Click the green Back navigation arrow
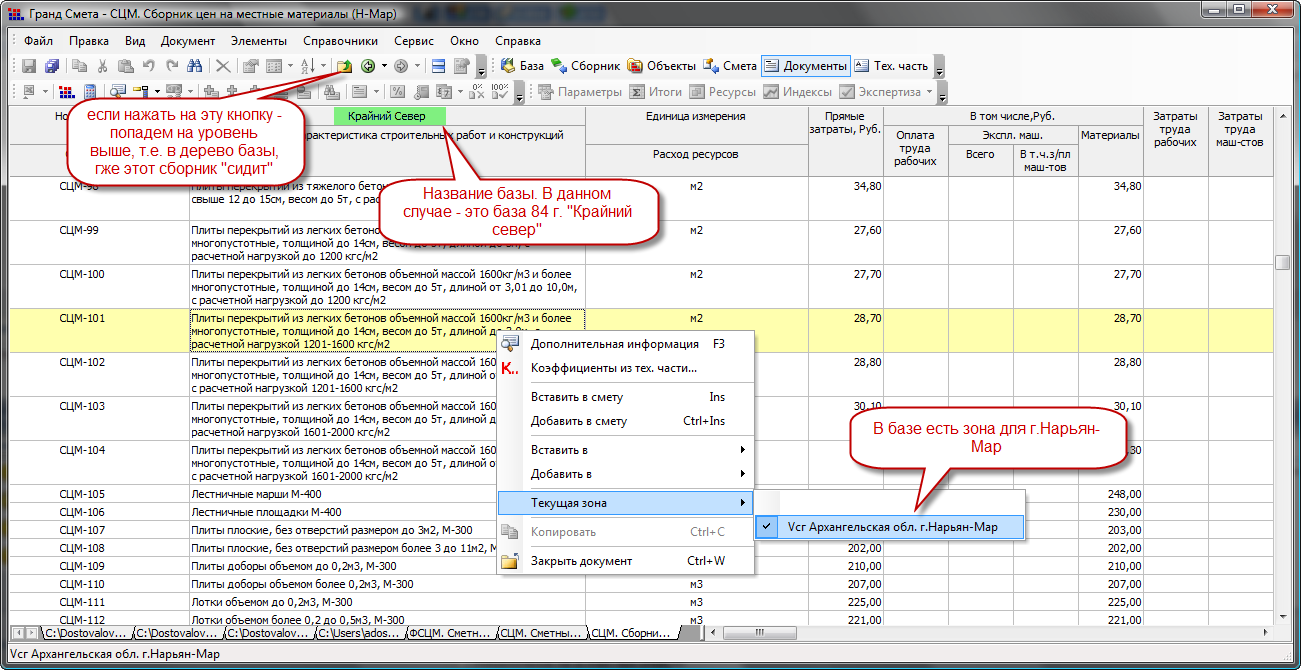The image size is (1301, 670). (368, 67)
